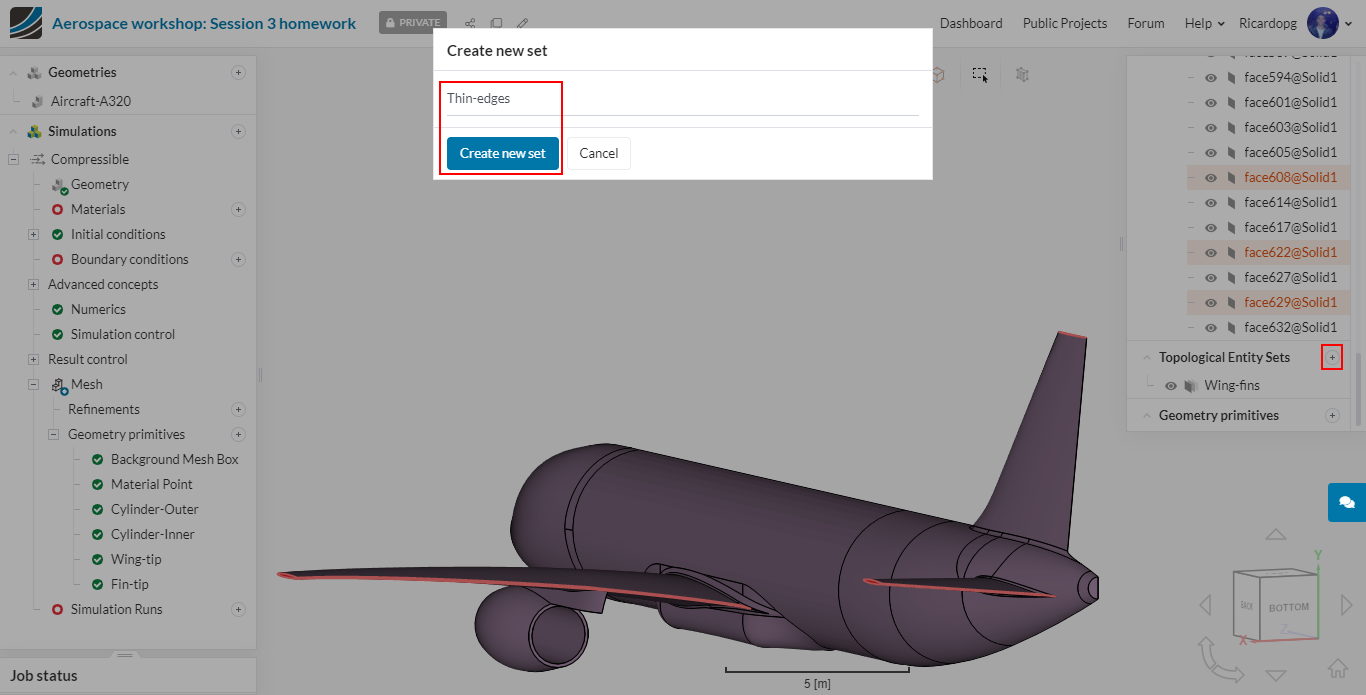
Task: Add a new Topological Entity Set
Action: point(1332,357)
